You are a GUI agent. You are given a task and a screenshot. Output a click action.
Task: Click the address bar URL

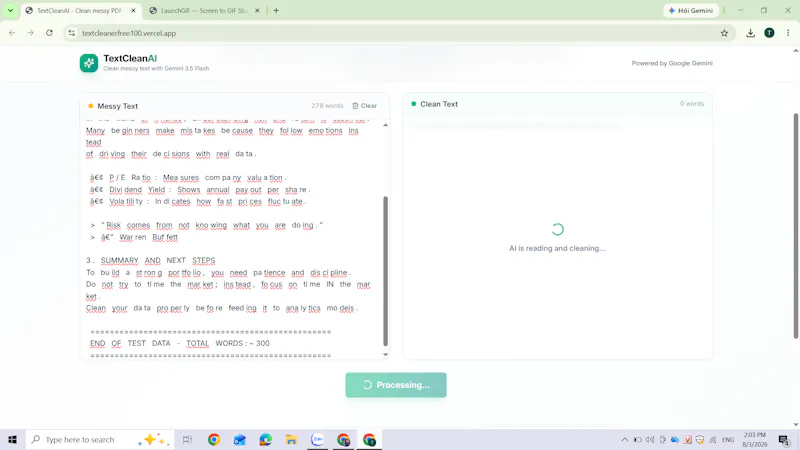129,33
